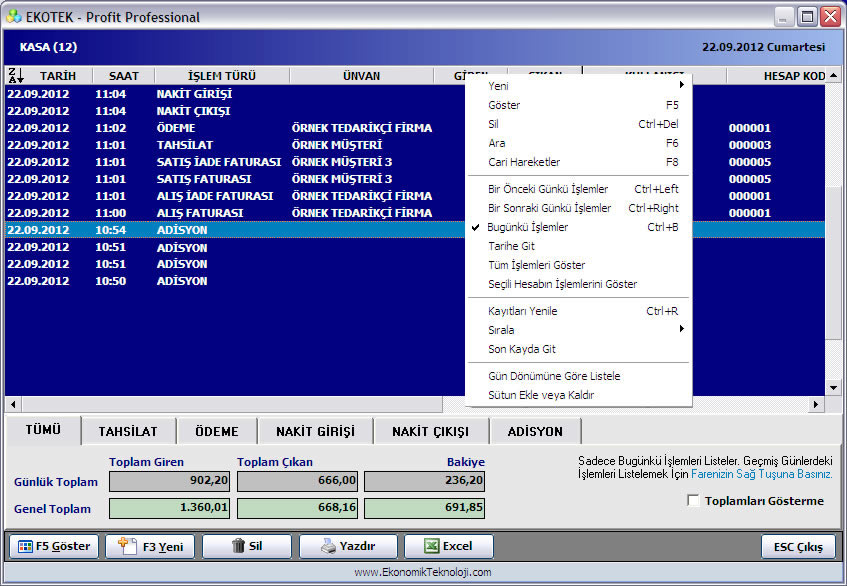Click the Excel spreadsheet icon
The width and height of the screenshot is (847, 586).
pos(432,547)
